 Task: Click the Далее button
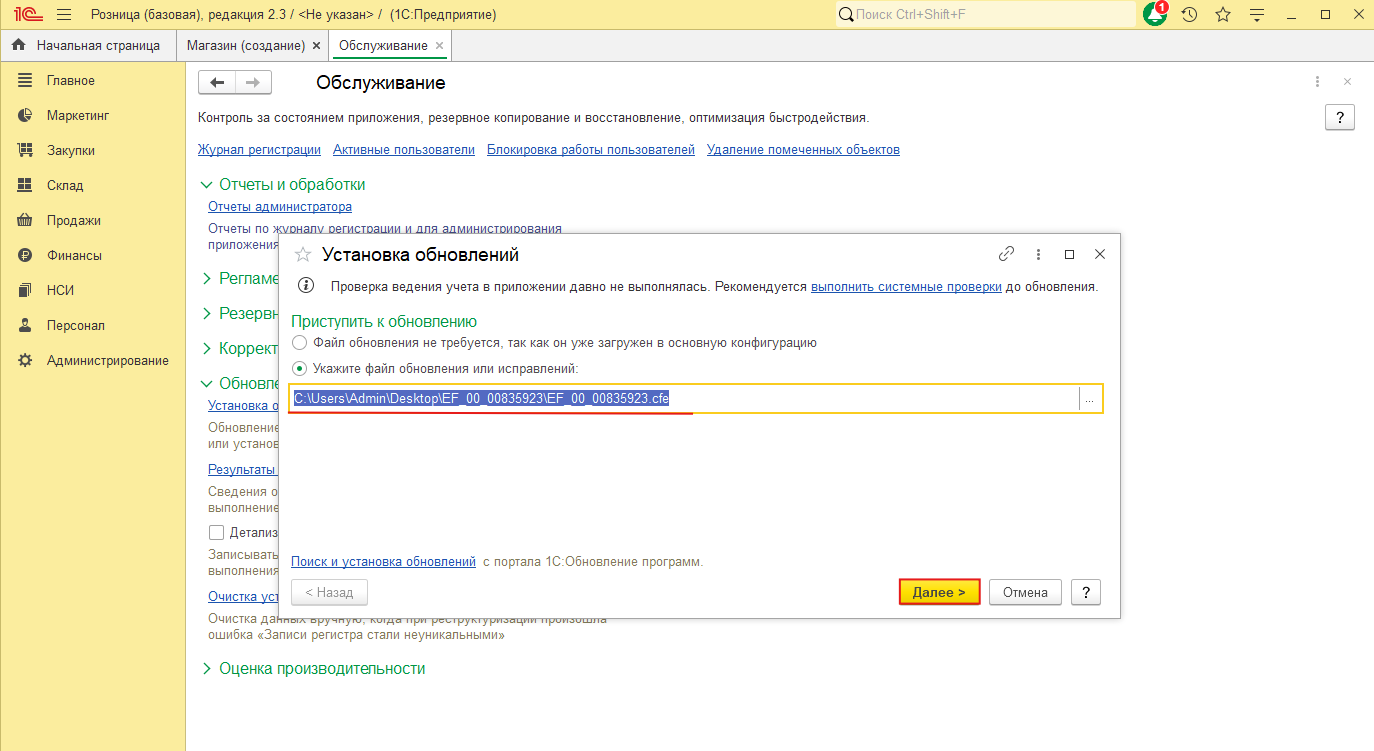pyautogui.click(x=939, y=592)
